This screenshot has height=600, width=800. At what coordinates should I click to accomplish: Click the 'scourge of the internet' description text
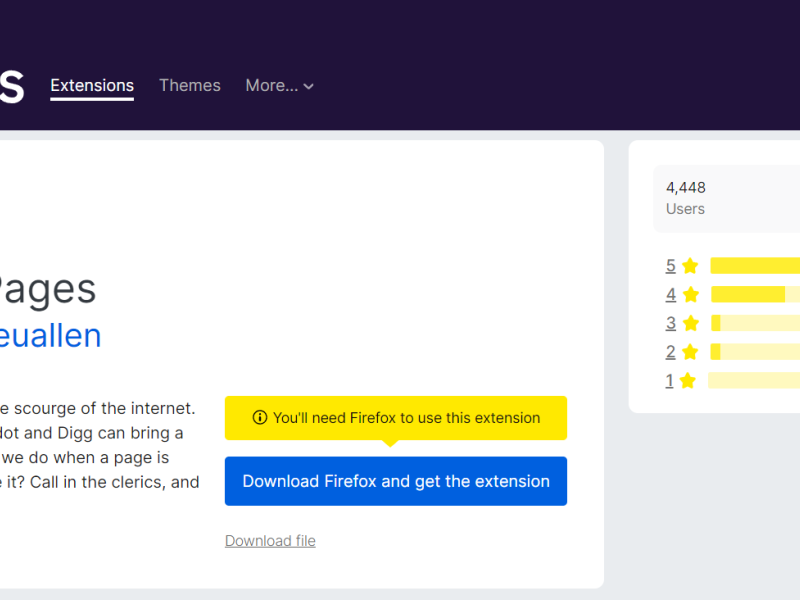pos(98,408)
